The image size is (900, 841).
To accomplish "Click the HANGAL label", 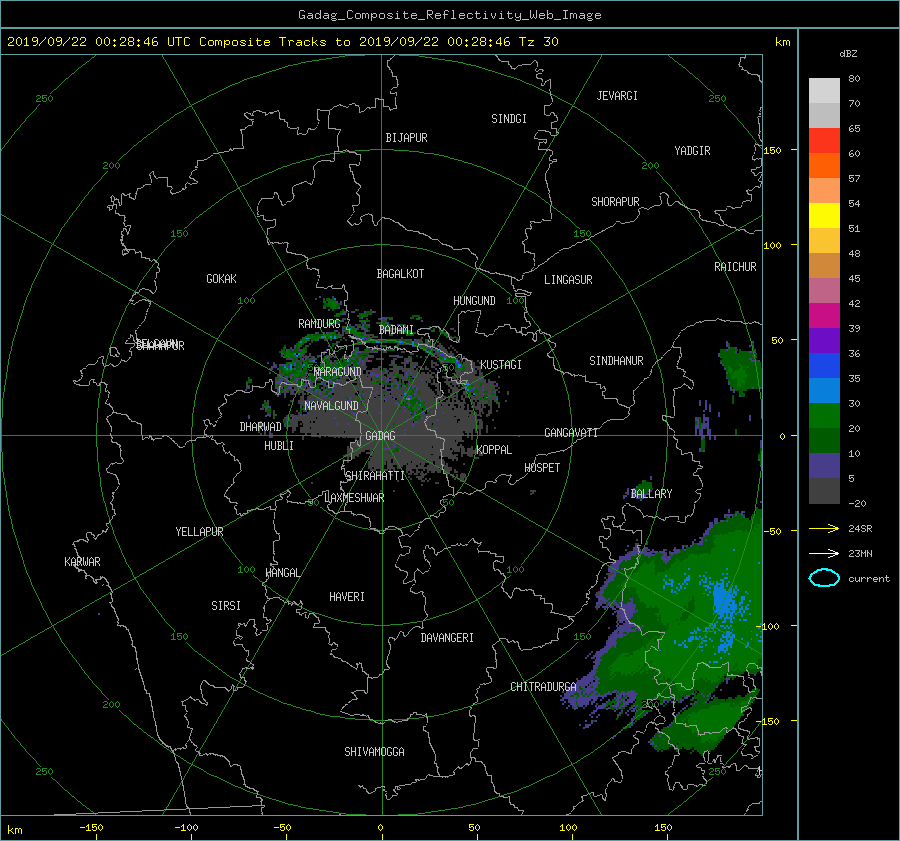I will (282, 573).
